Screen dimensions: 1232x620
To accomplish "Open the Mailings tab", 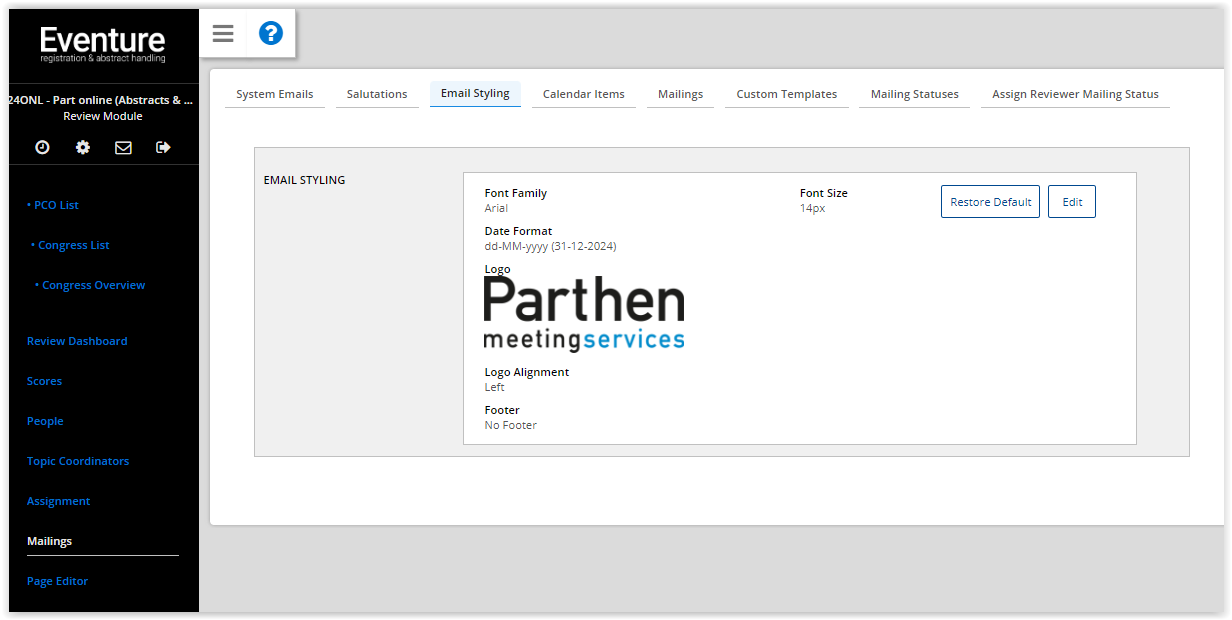I will click(x=680, y=94).
